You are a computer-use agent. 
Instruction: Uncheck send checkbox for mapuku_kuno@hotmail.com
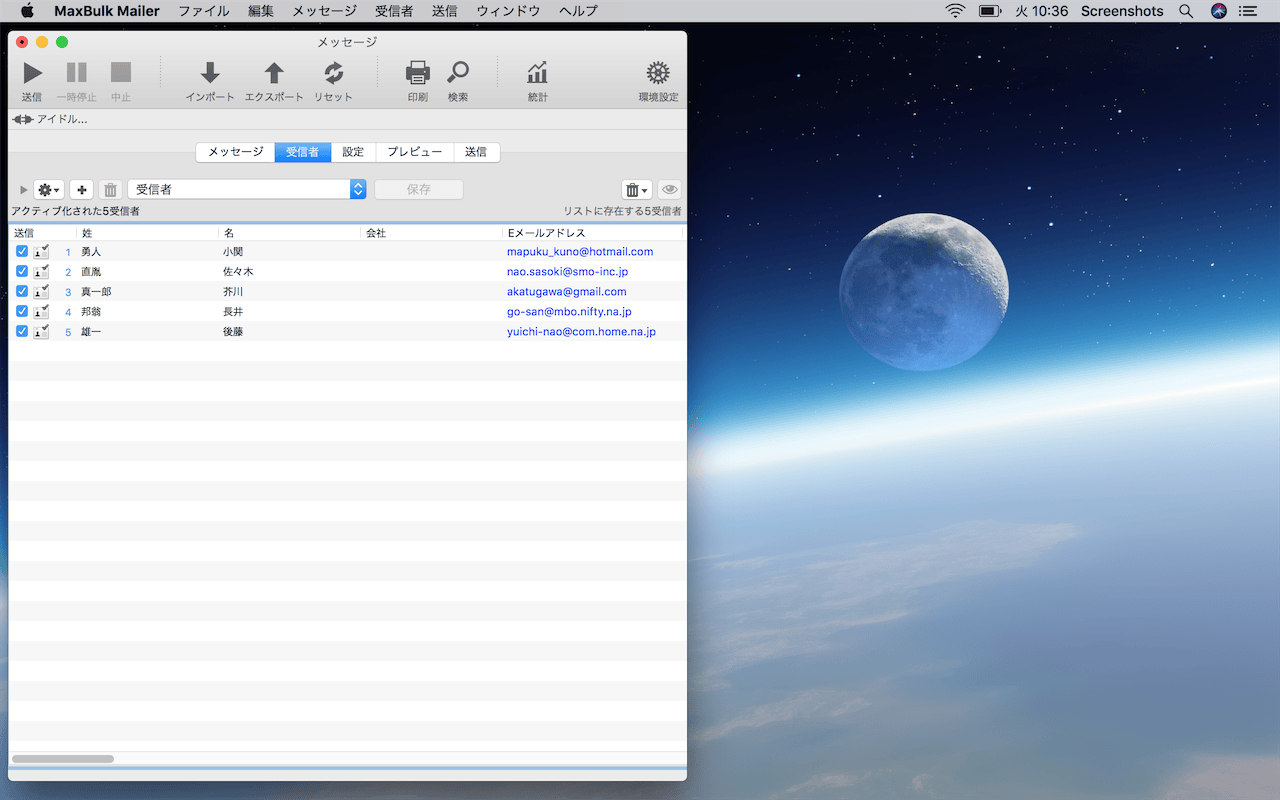pos(22,251)
